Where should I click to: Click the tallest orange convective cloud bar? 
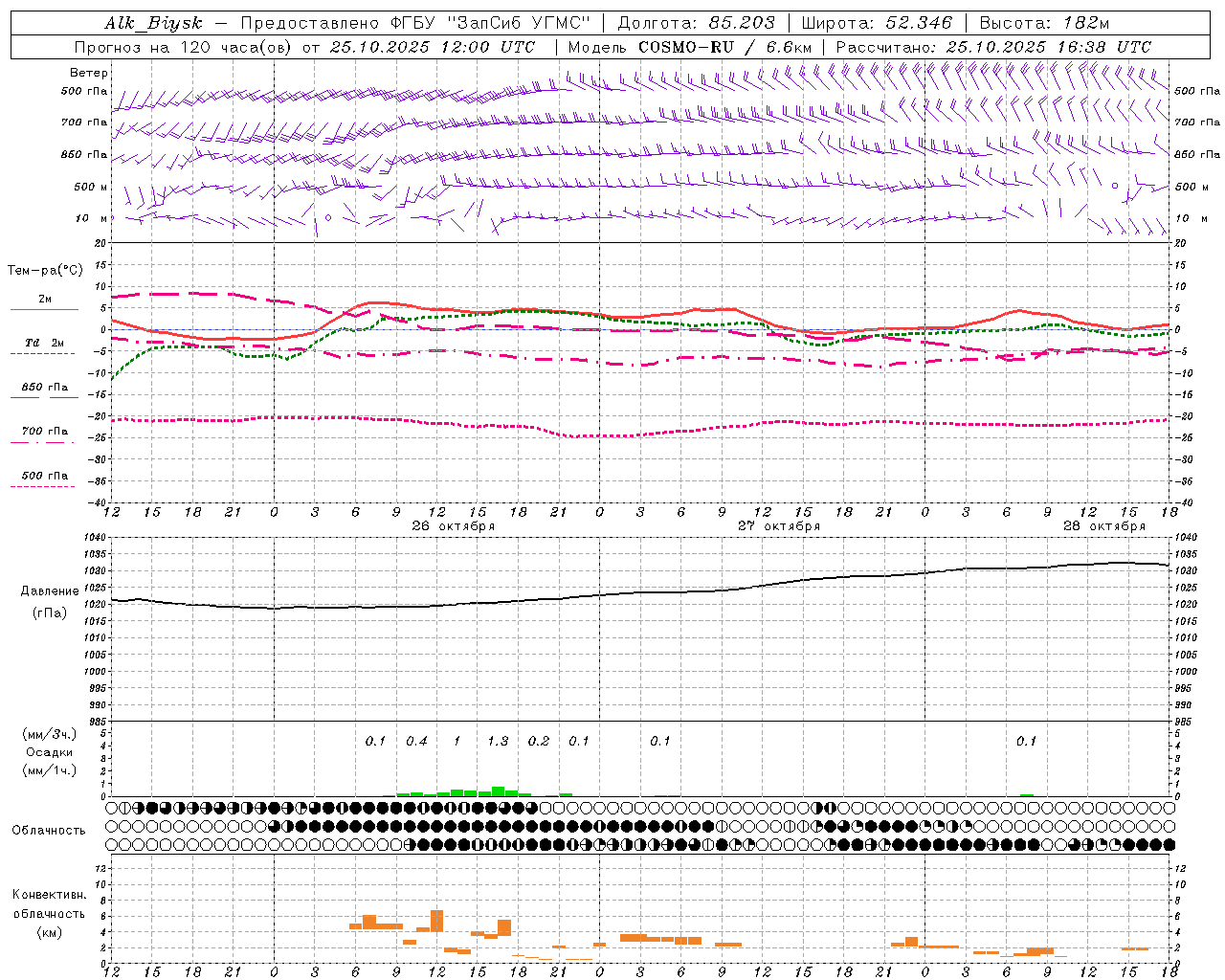436,921
